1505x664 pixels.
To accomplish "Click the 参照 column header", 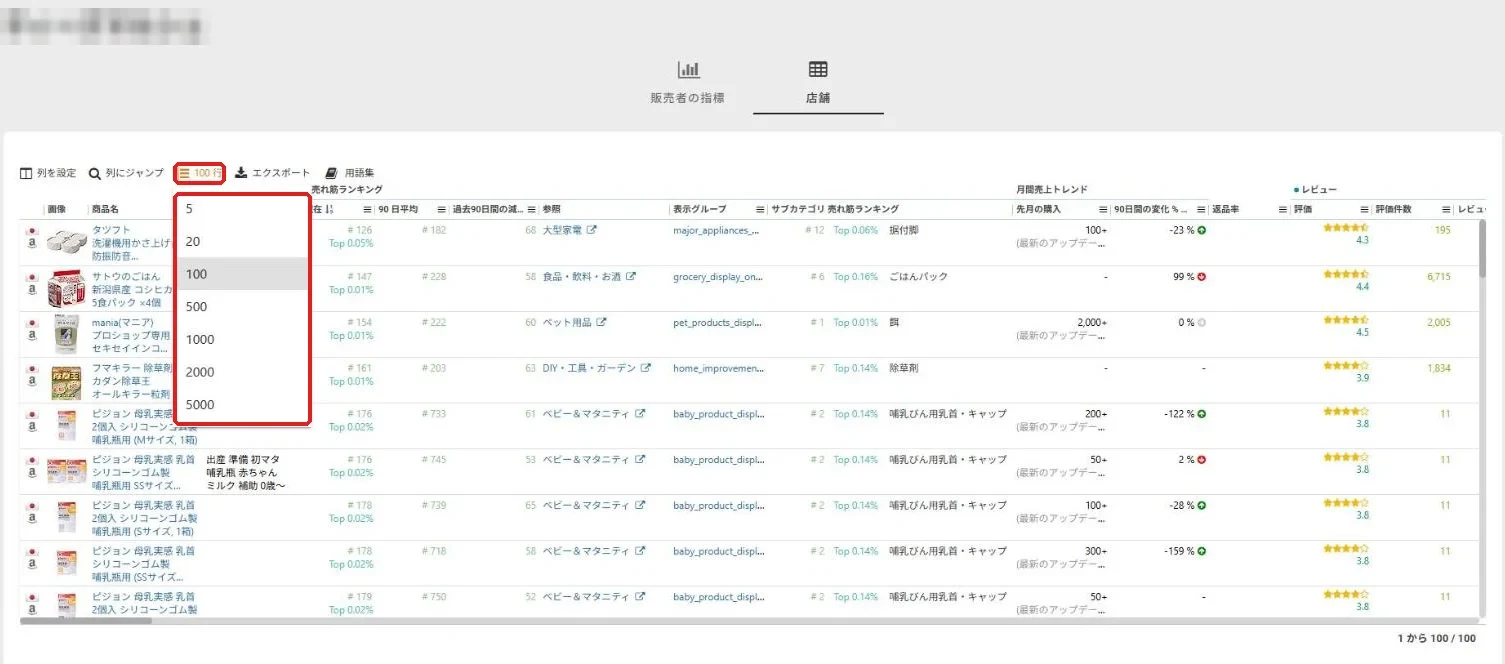I will point(552,209).
